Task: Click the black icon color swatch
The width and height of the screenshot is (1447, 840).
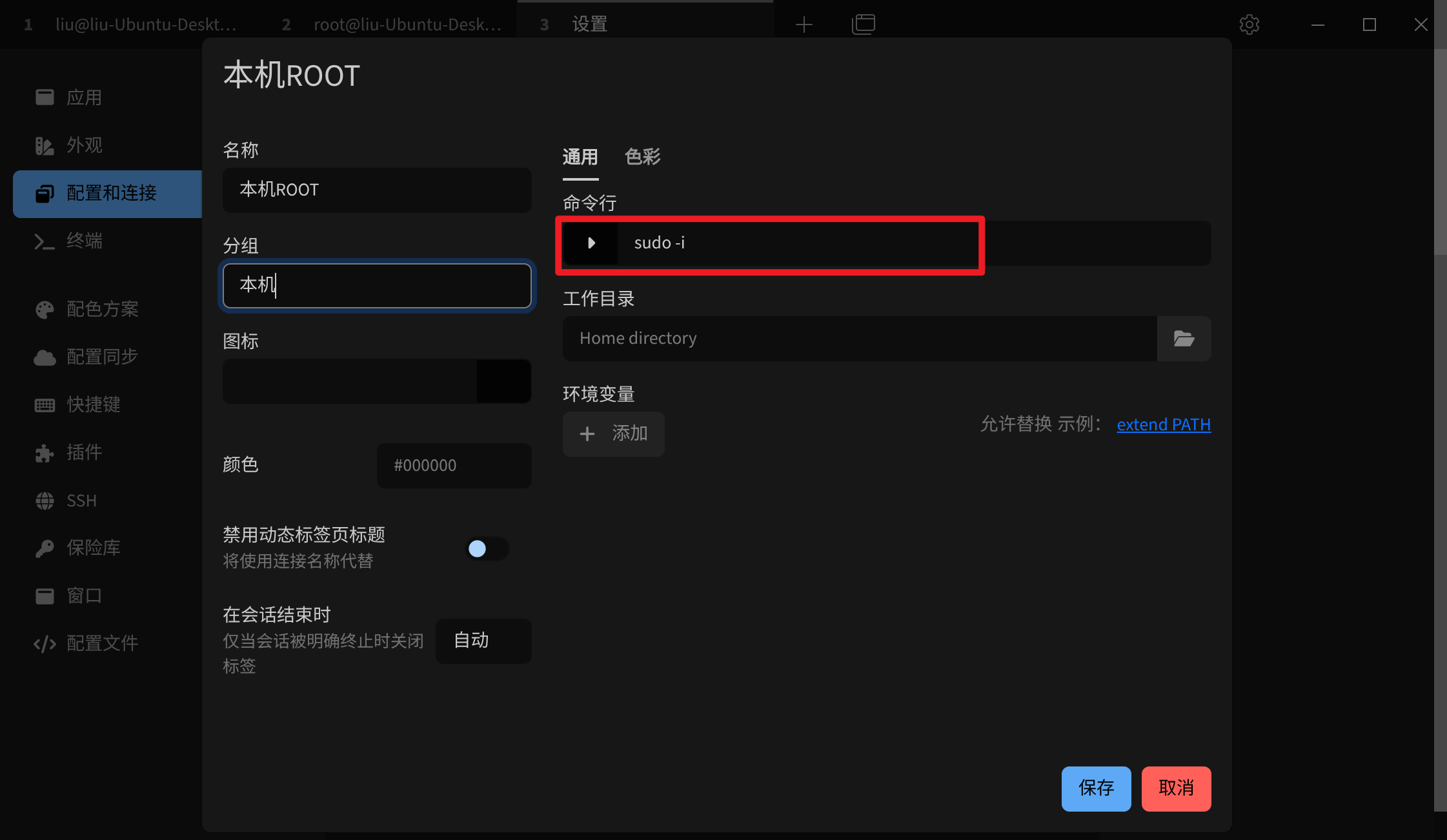Action: (503, 381)
